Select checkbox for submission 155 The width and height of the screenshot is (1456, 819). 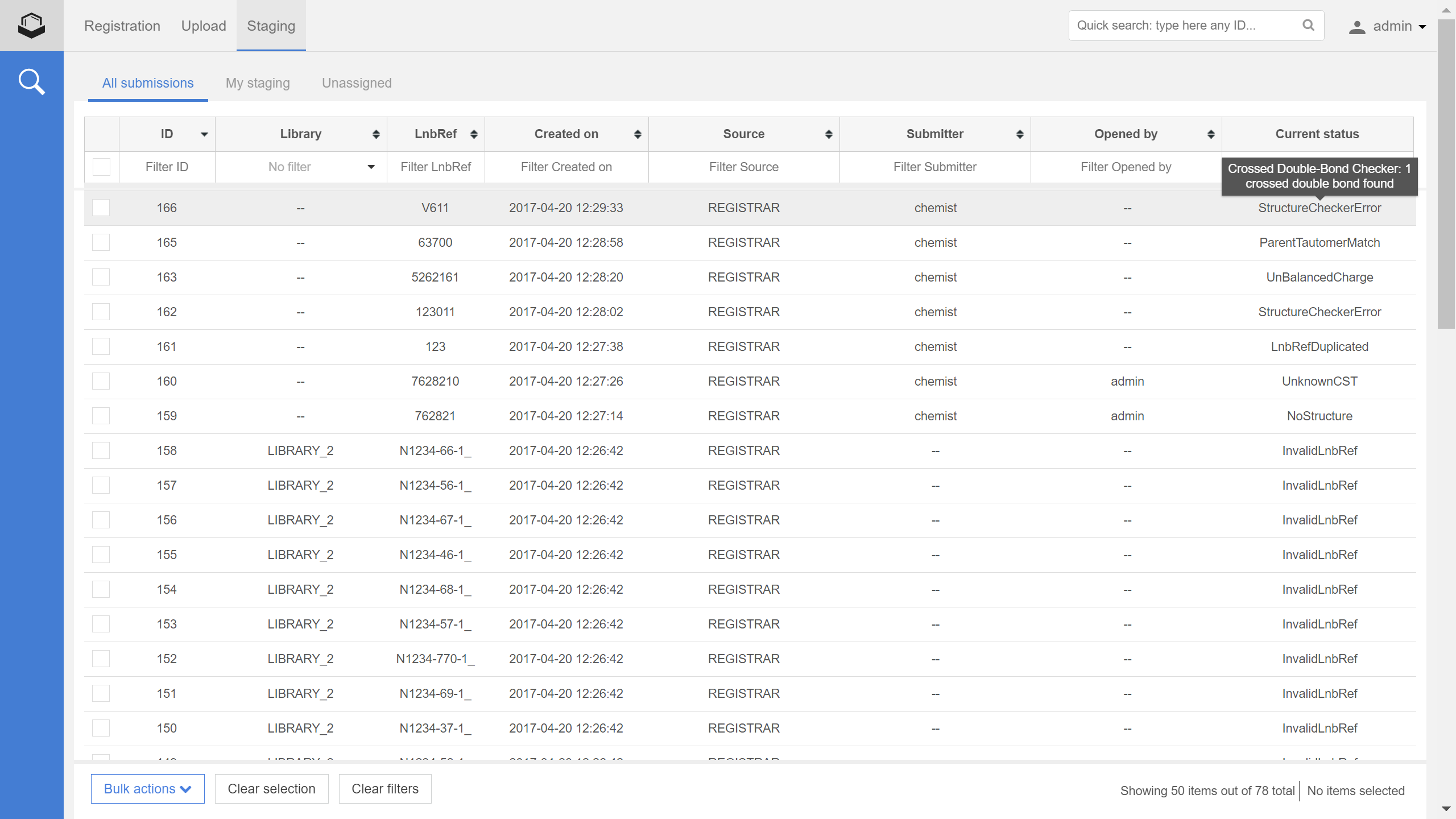101,555
